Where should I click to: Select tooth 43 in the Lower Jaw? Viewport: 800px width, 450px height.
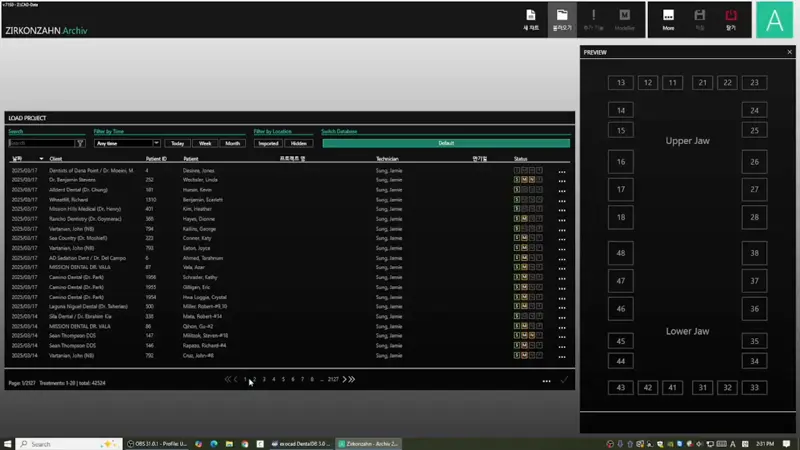620,388
